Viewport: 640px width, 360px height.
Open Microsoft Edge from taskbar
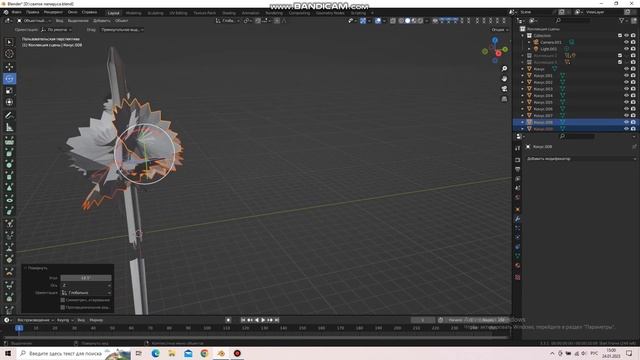coord(156,353)
